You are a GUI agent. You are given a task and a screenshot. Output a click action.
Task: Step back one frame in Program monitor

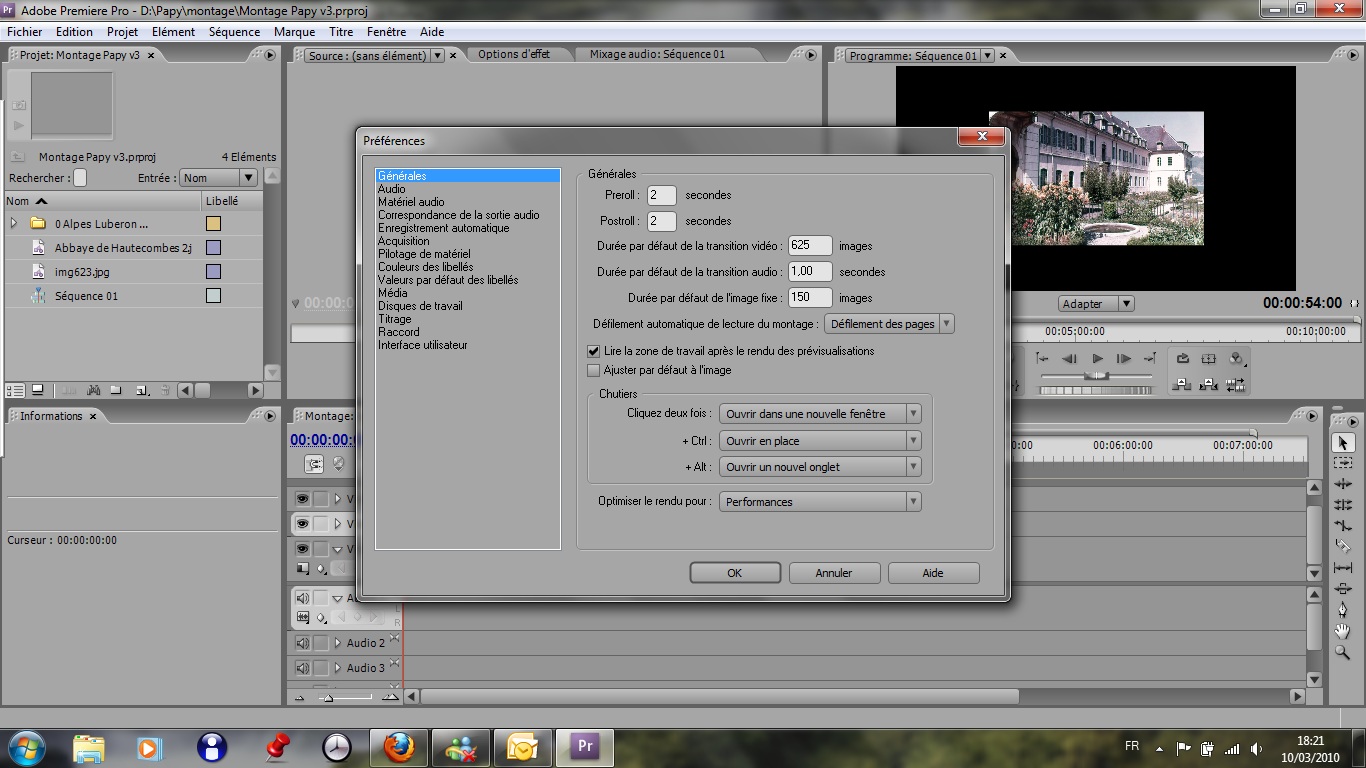[1069, 358]
